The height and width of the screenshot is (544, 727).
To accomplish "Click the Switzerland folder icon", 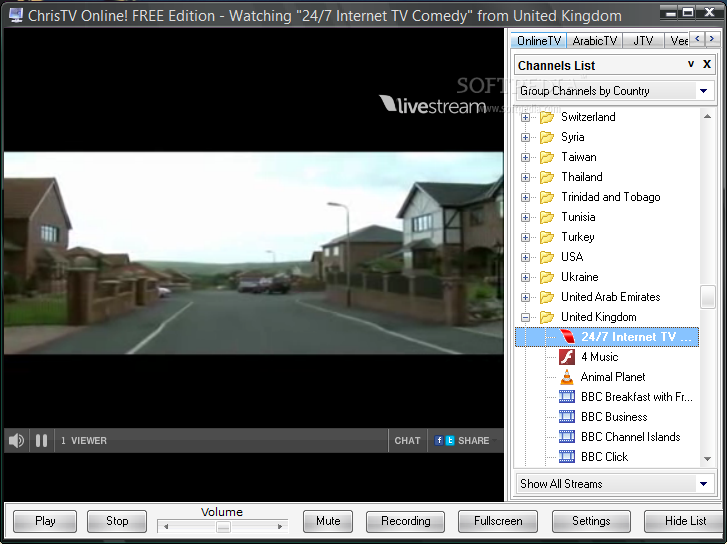I will [547, 117].
